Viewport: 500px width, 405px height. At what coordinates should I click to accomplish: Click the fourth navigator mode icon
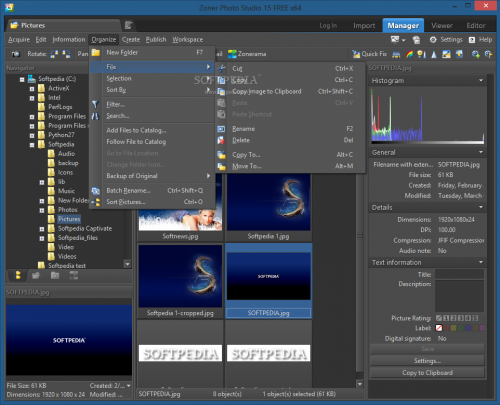point(74,275)
